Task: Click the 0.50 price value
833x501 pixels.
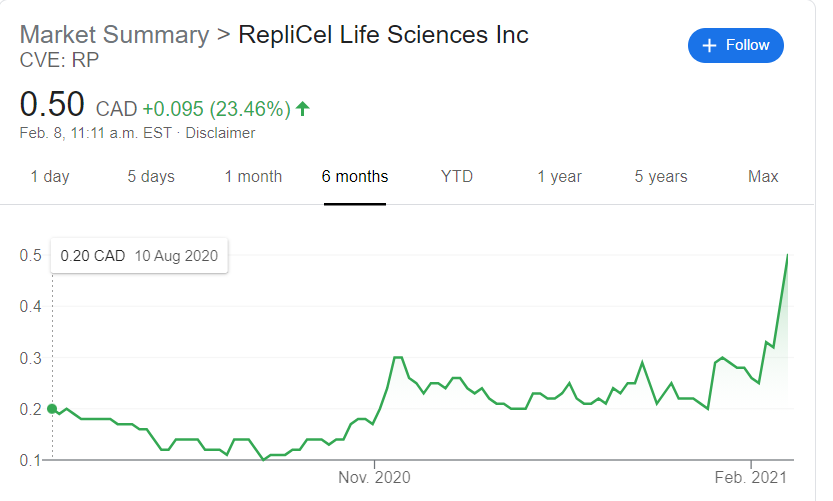Action: tap(53, 105)
